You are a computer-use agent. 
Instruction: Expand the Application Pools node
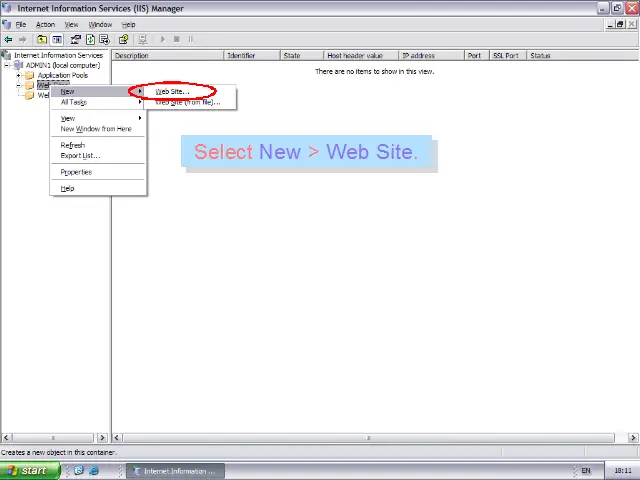tap(18, 76)
